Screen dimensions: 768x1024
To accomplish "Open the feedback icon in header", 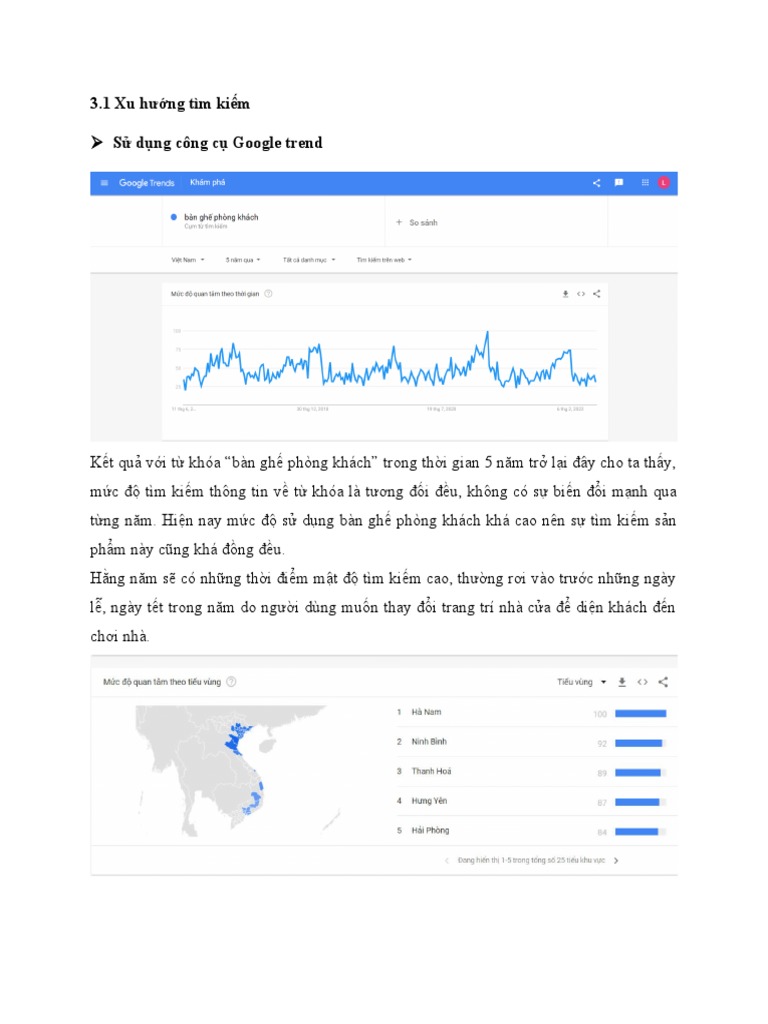I will [x=619, y=183].
